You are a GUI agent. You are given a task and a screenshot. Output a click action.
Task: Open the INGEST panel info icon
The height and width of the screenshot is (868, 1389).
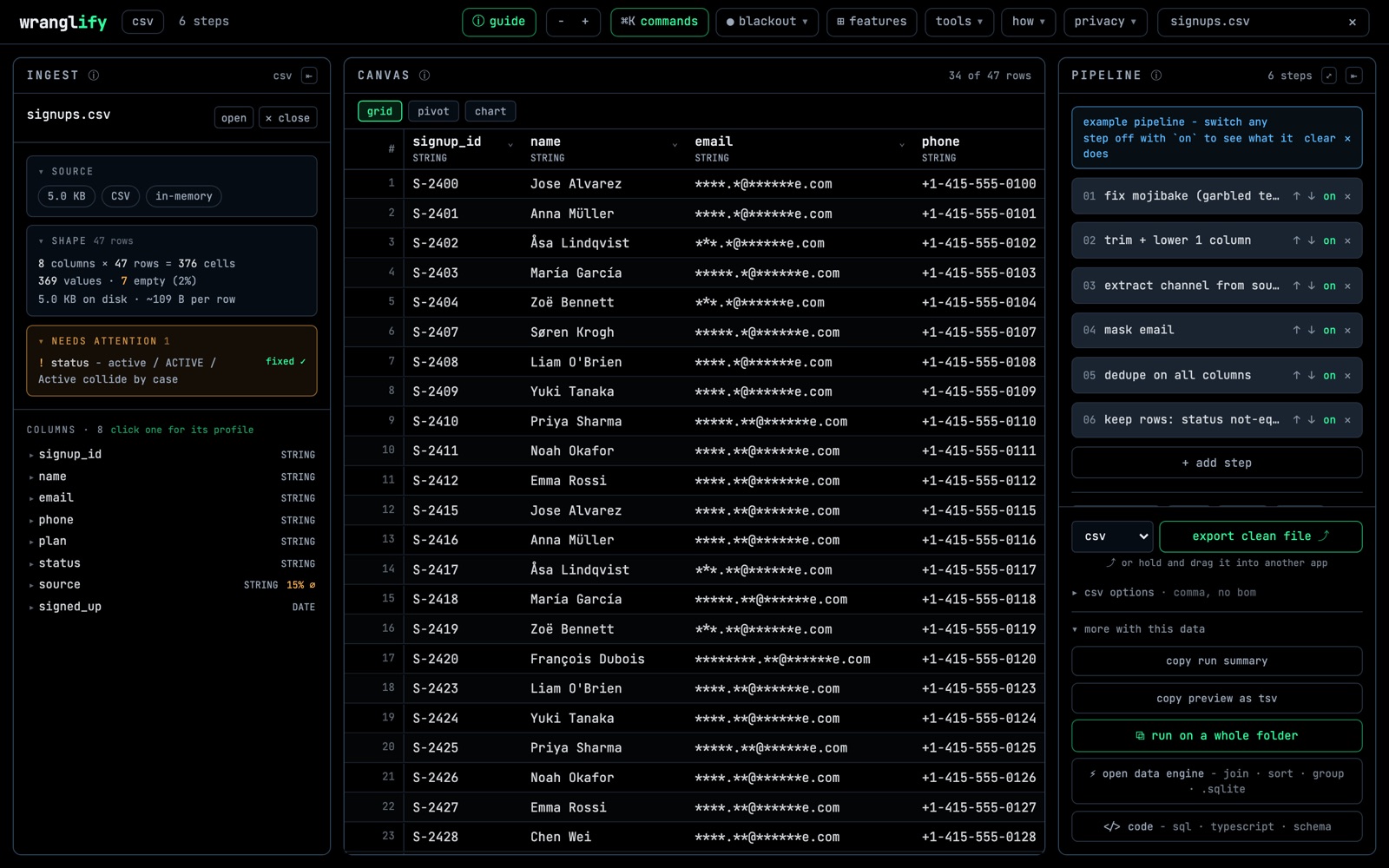point(94,76)
